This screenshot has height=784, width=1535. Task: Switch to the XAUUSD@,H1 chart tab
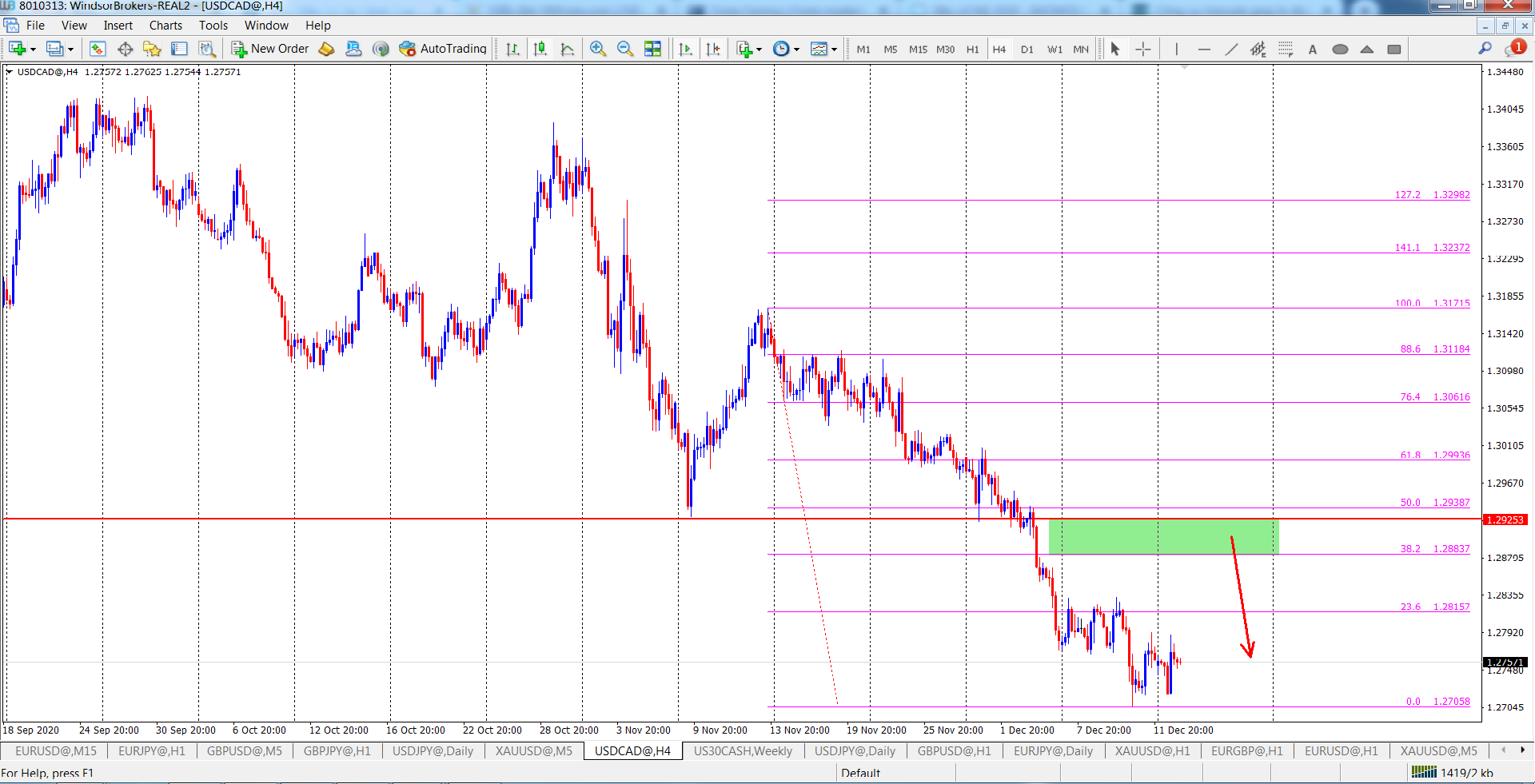click(x=1152, y=750)
